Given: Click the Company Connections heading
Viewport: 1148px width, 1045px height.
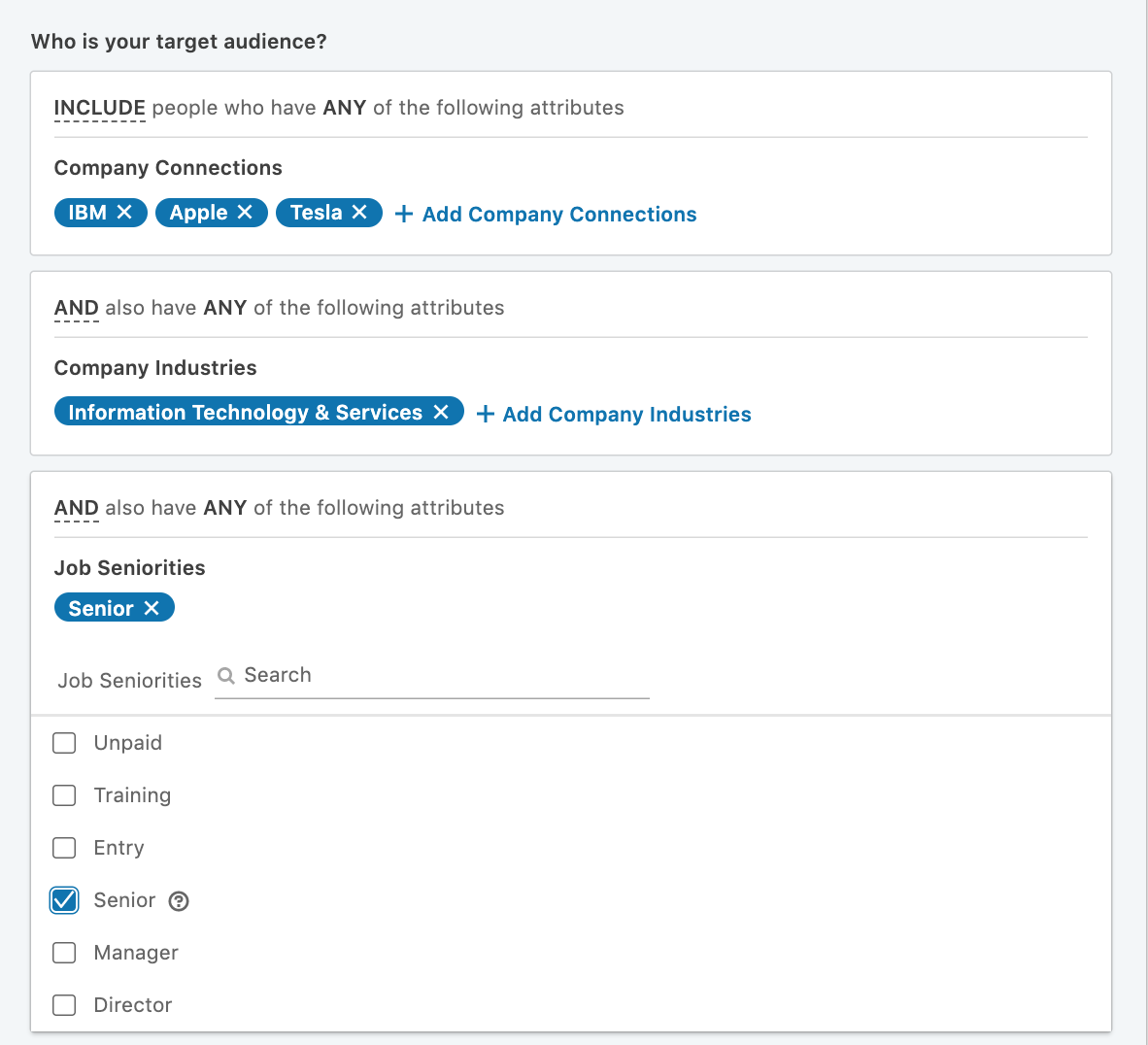Looking at the screenshot, I should point(168,168).
